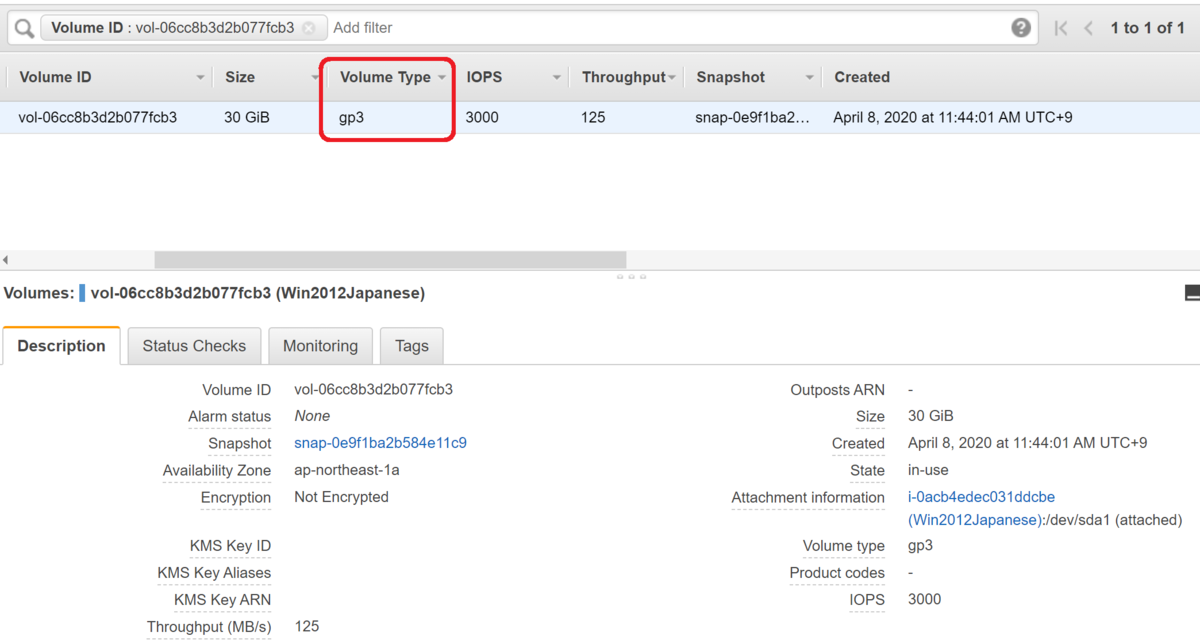Click the Throughput (MB/s) label

coord(209,627)
